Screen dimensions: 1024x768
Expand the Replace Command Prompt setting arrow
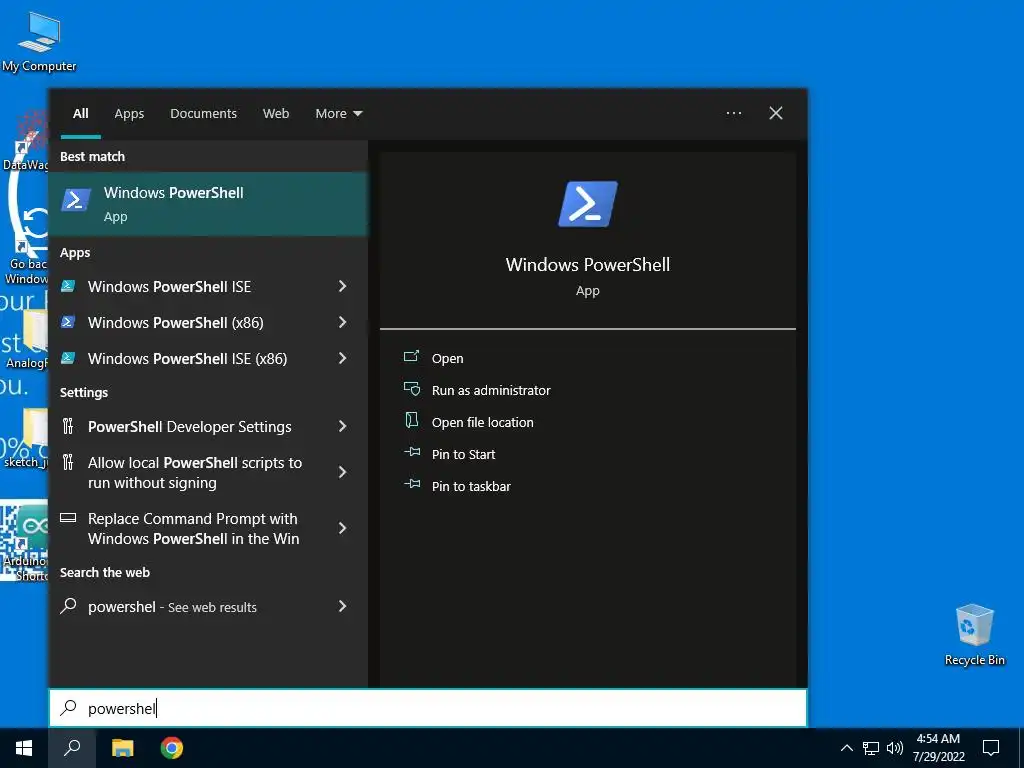tap(342, 528)
